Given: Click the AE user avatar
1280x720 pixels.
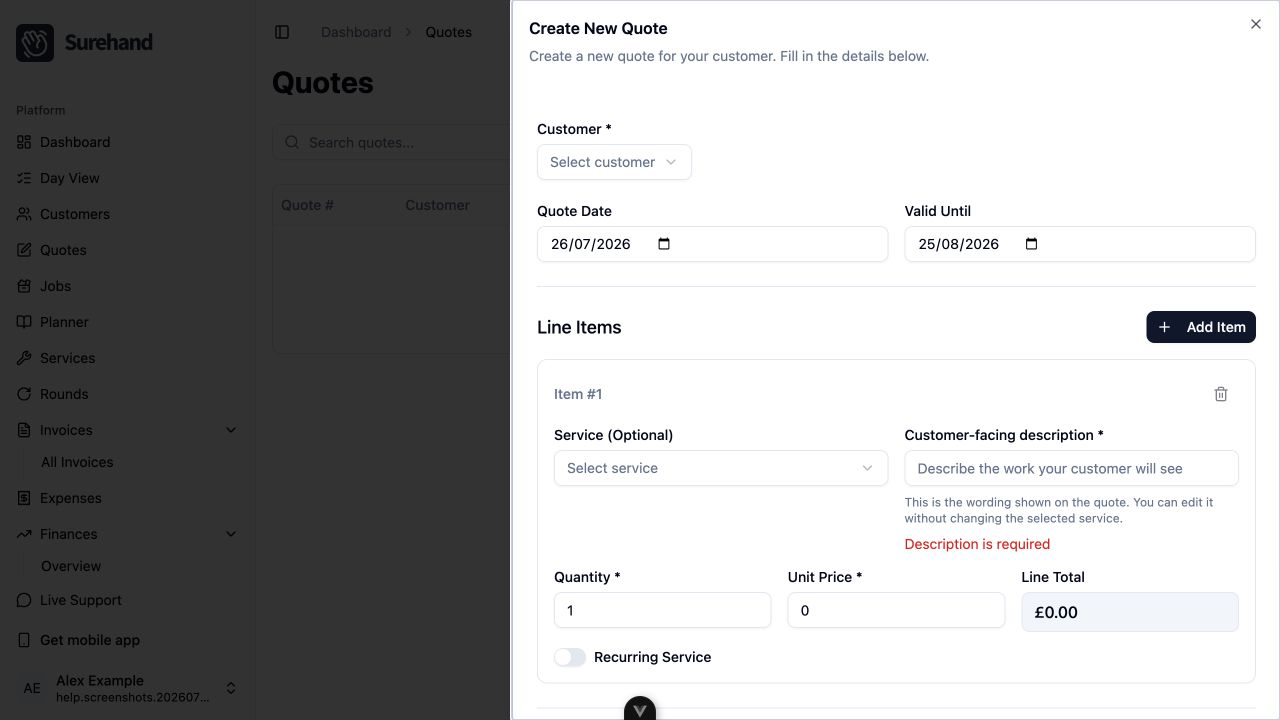Looking at the screenshot, I should pos(32,688).
